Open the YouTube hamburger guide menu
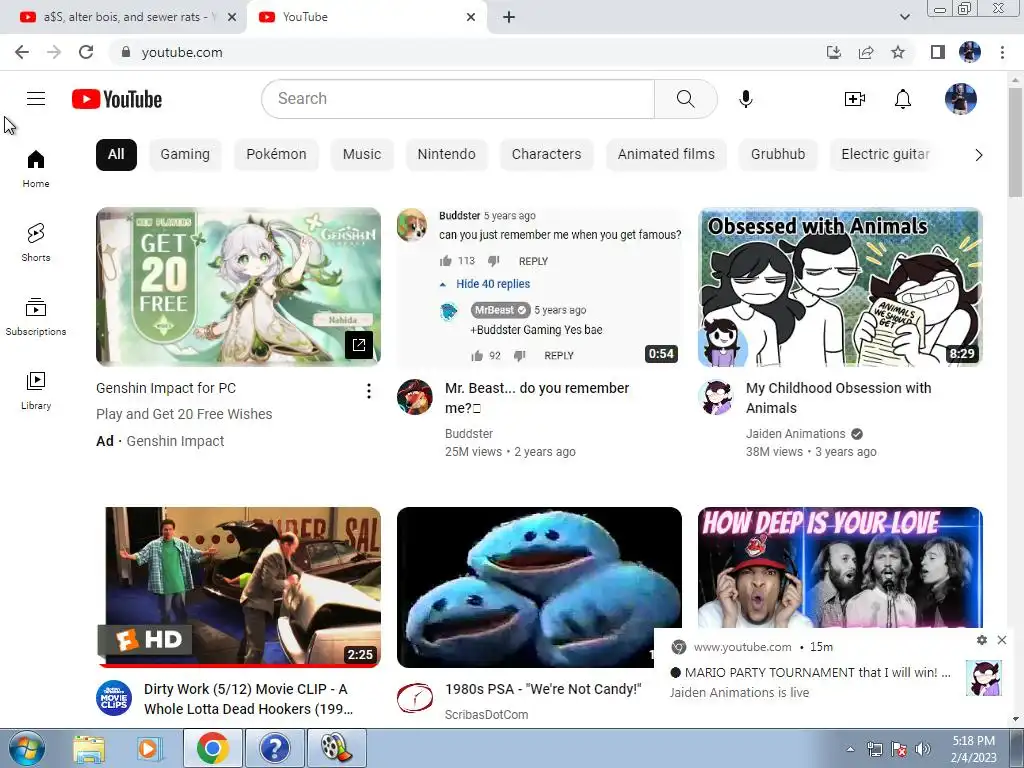 pyautogui.click(x=36, y=99)
